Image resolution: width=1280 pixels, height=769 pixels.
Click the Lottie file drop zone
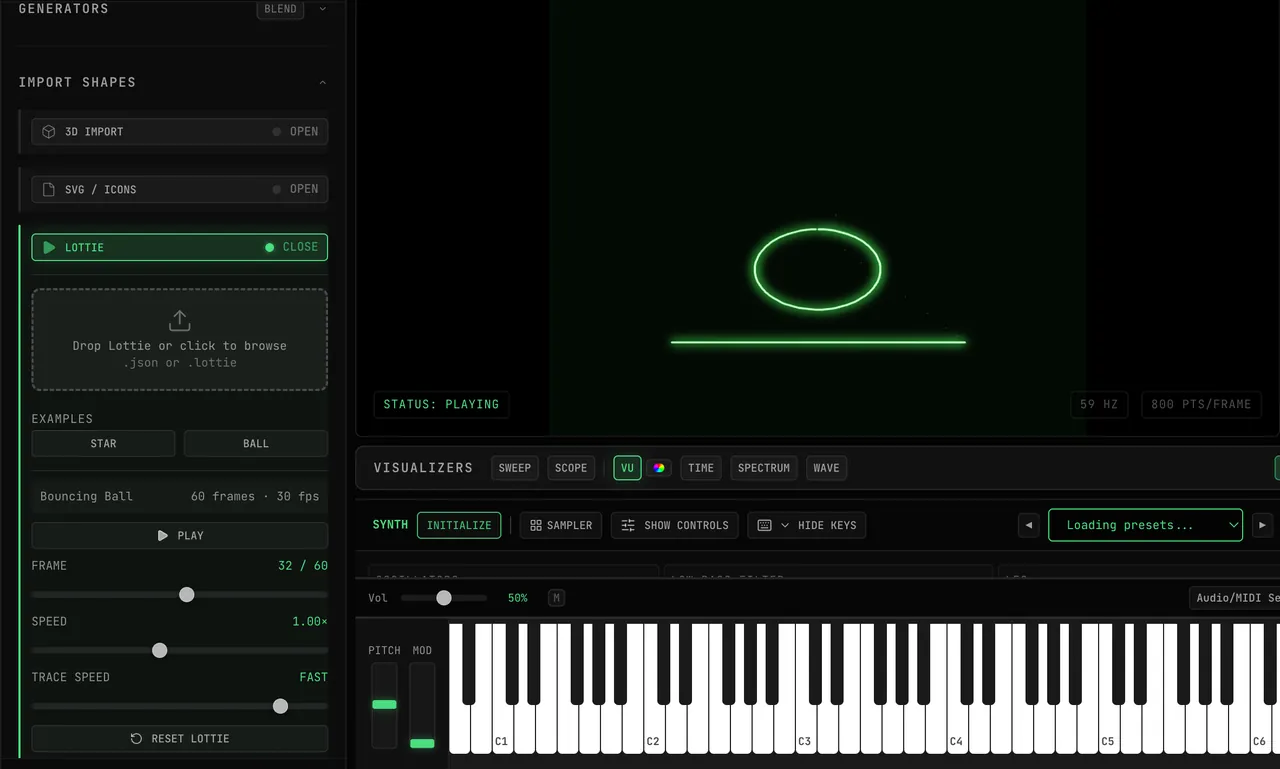click(x=179, y=339)
